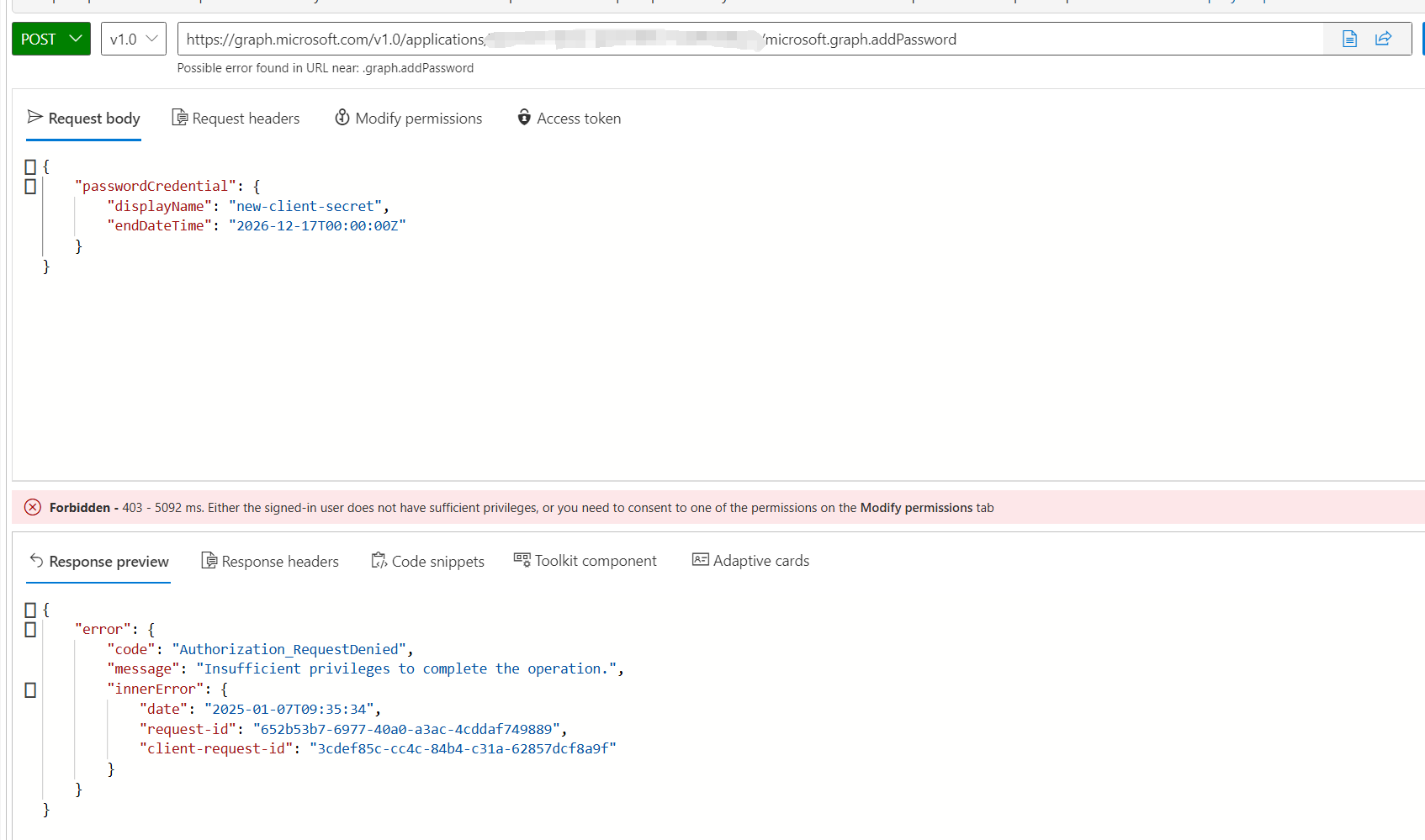Switch to Request headers tab

click(x=236, y=119)
